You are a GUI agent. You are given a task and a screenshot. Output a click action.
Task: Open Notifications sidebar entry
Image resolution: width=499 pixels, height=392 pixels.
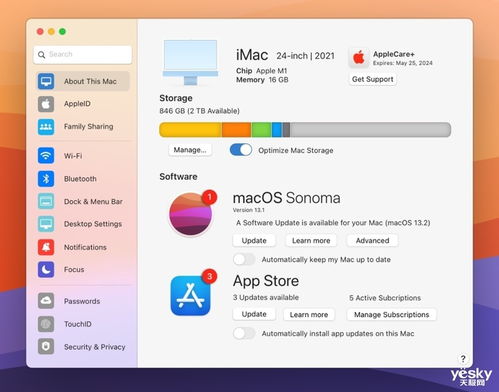click(x=82, y=247)
